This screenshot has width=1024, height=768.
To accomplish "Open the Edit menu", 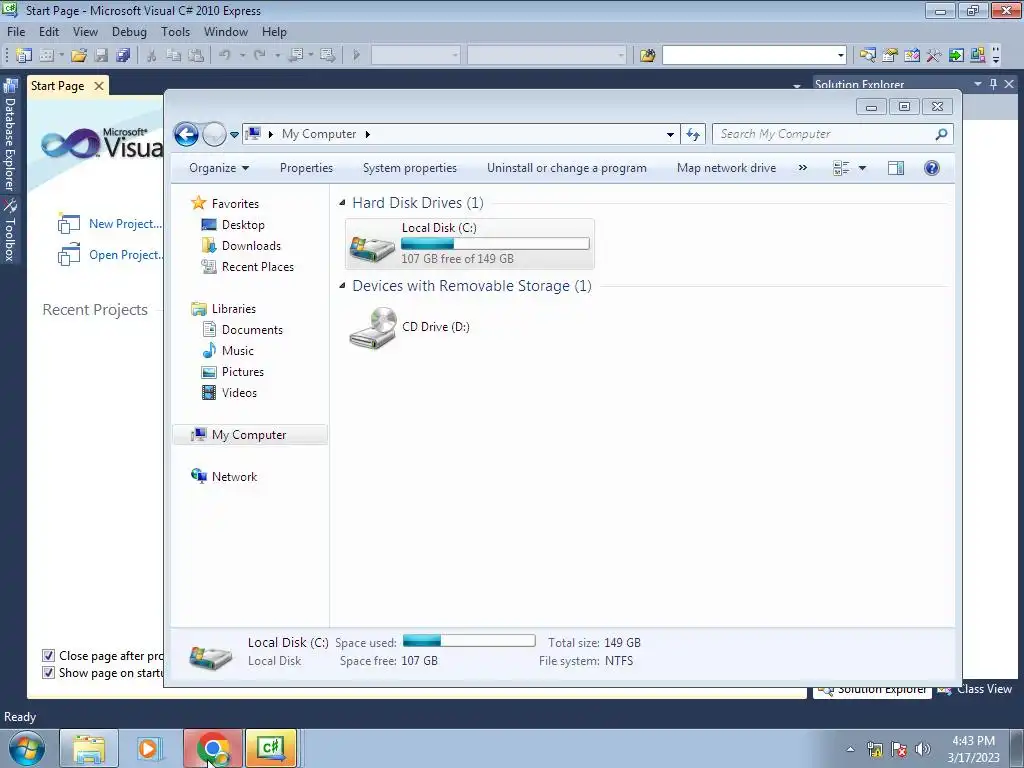I will tap(49, 31).
